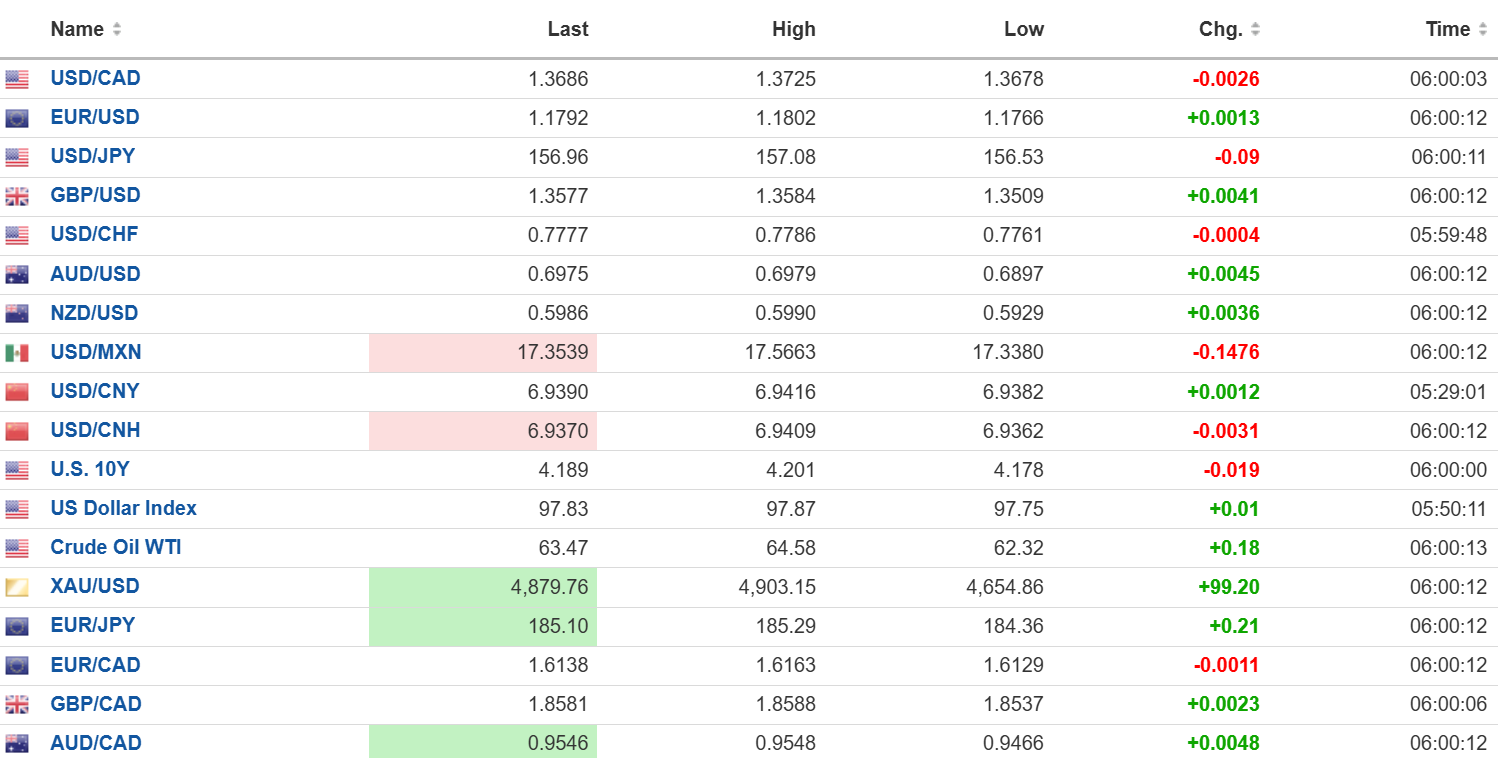
Task: Sort by the Time column arrows
Action: [x=1483, y=30]
